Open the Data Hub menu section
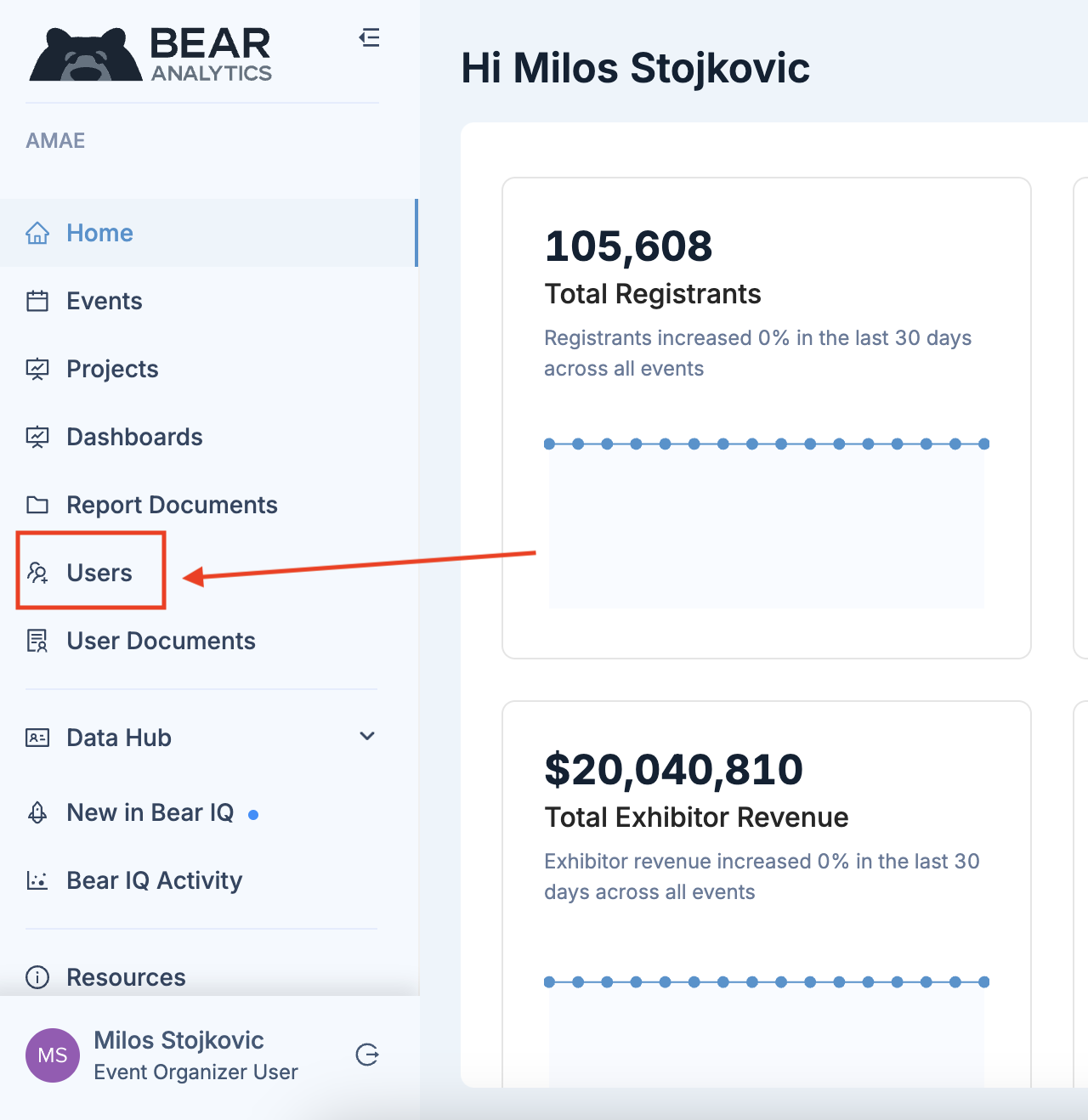This screenshot has height=1120, width=1088. tap(119, 738)
